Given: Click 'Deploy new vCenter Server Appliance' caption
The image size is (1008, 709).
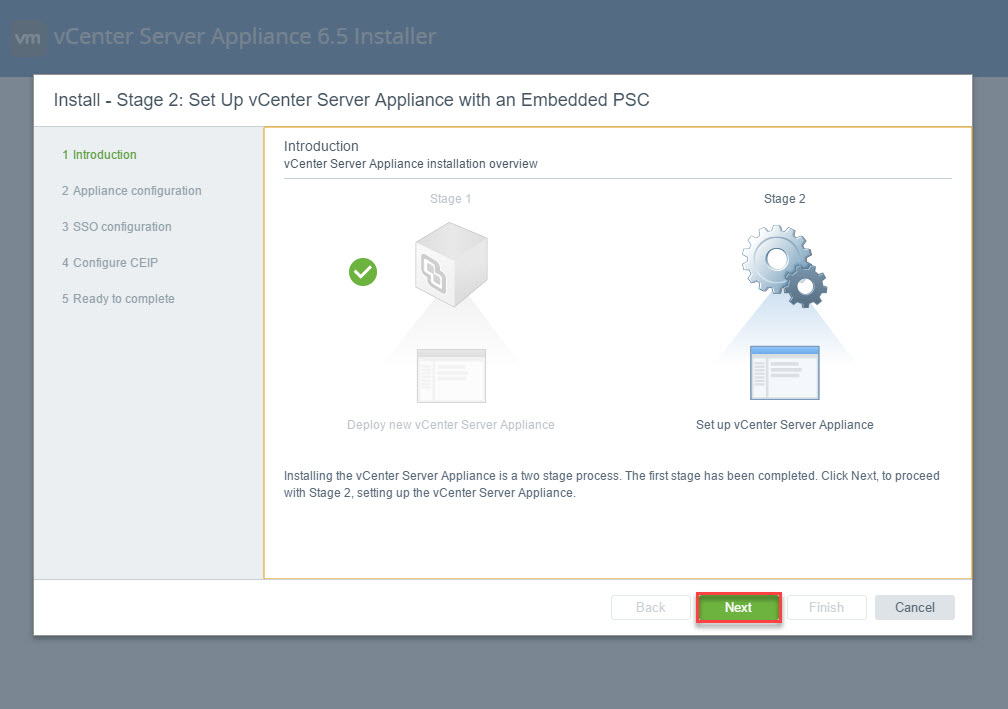Looking at the screenshot, I should pyautogui.click(x=450, y=425).
